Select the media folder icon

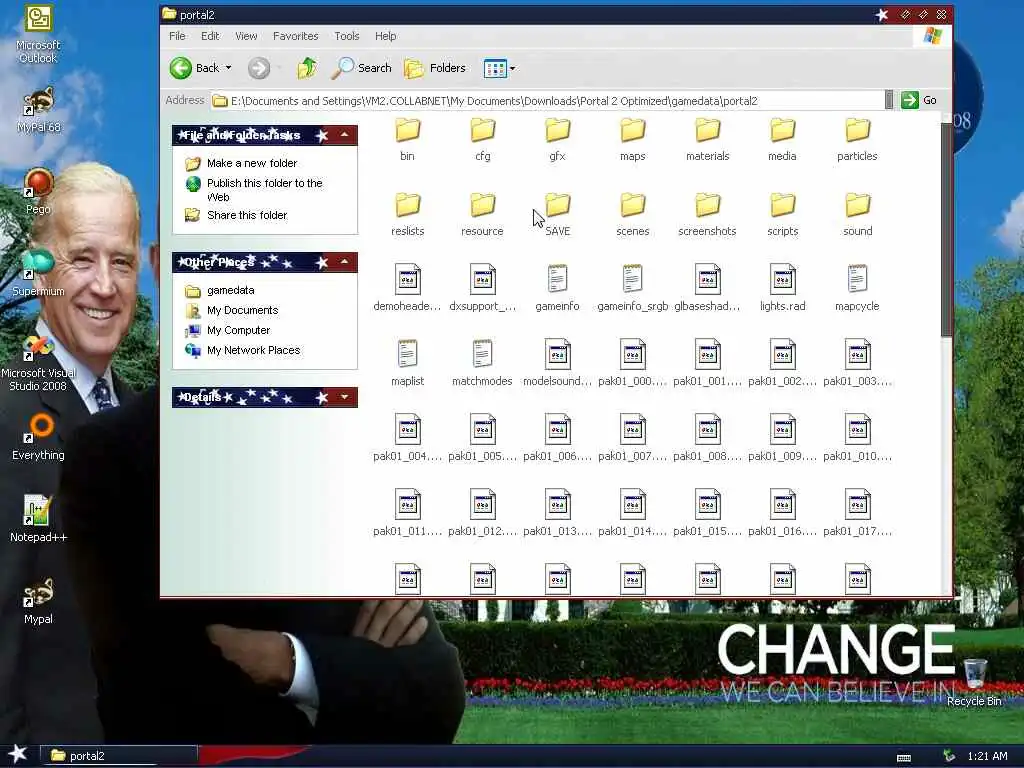tap(782, 130)
